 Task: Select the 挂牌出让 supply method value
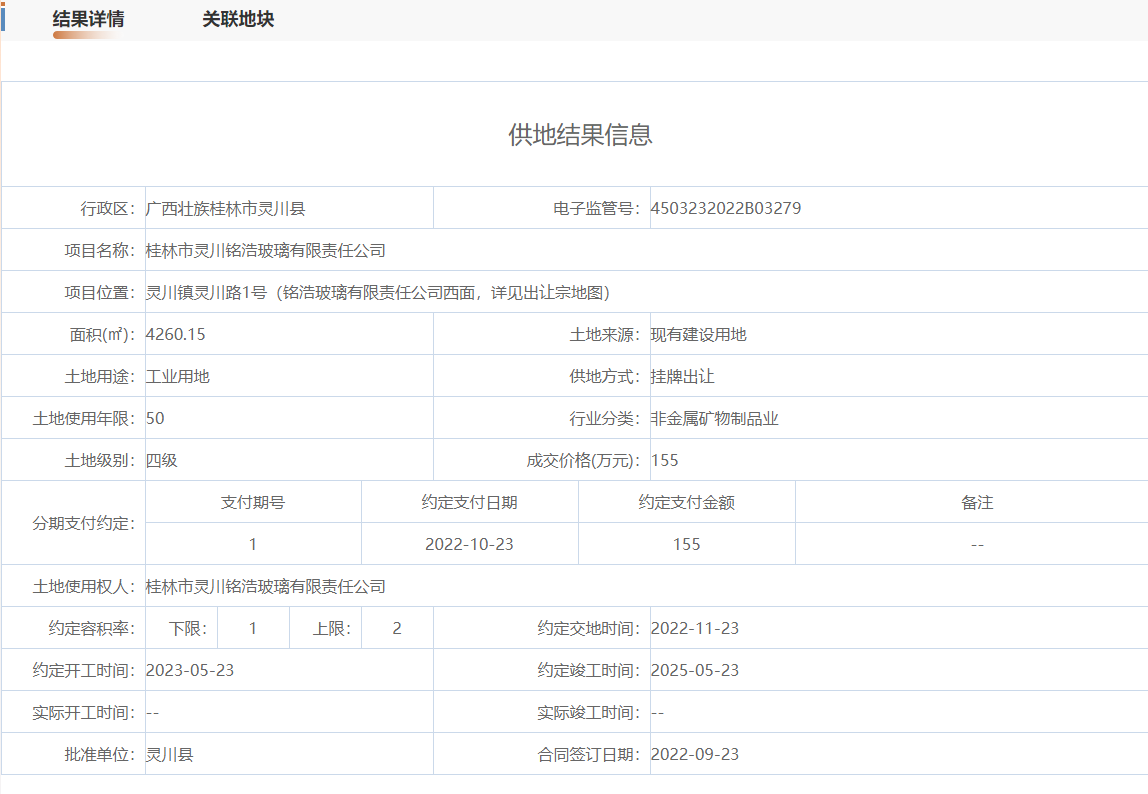click(x=682, y=377)
